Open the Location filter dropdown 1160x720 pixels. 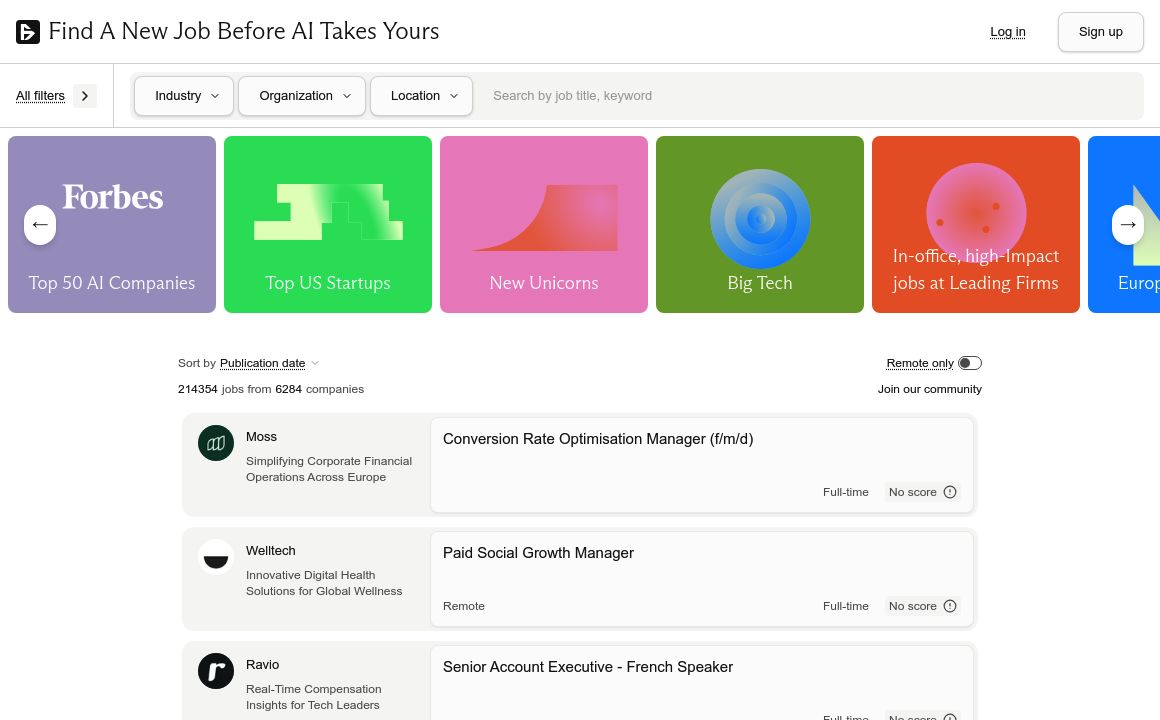tap(421, 96)
